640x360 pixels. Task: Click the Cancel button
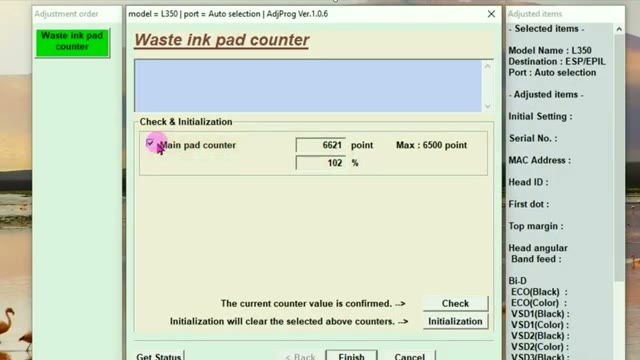(409, 356)
